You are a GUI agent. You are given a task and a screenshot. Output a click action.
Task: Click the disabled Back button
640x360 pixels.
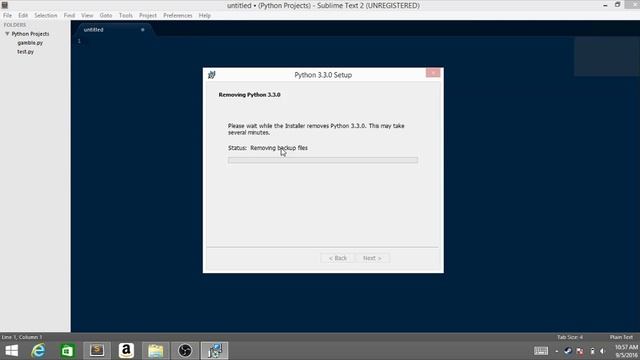click(338, 258)
